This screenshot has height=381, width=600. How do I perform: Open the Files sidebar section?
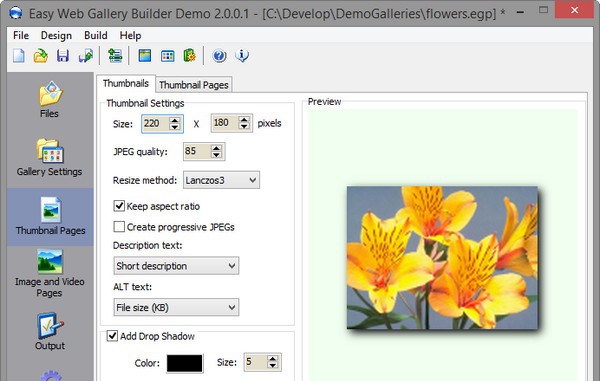coord(49,99)
